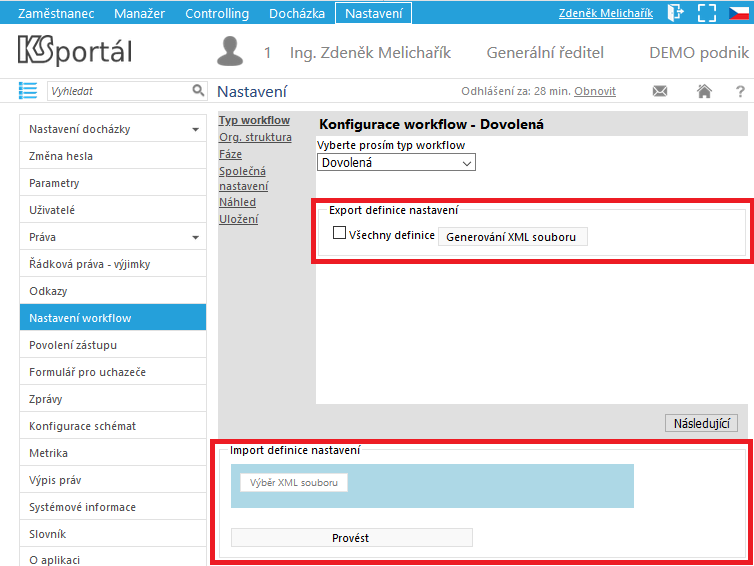Open Odkazy in sidebar
This screenshot has height=566, width=754.
coord(113,290)
